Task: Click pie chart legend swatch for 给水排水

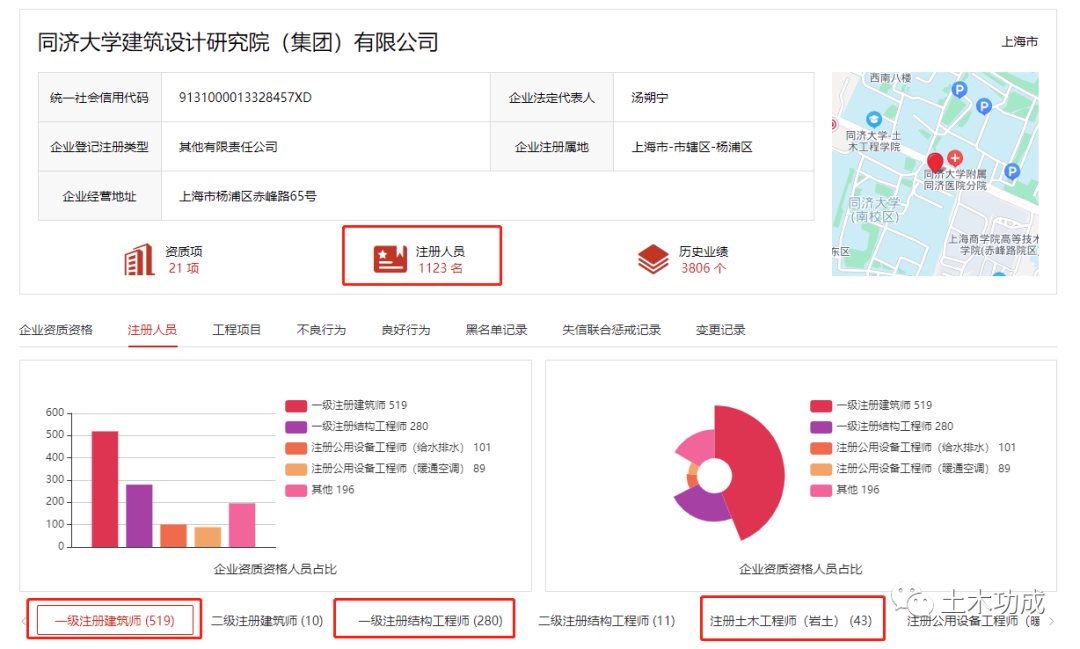Action: pyautogui.click(x=821, y=448)
